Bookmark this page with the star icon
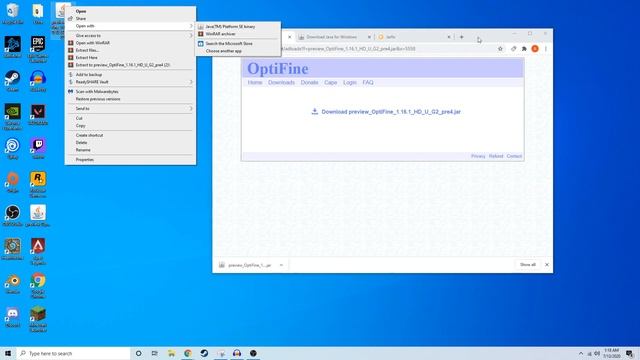Image resolution: width=640 pixels, height=360 pixels. coord(500,49)
